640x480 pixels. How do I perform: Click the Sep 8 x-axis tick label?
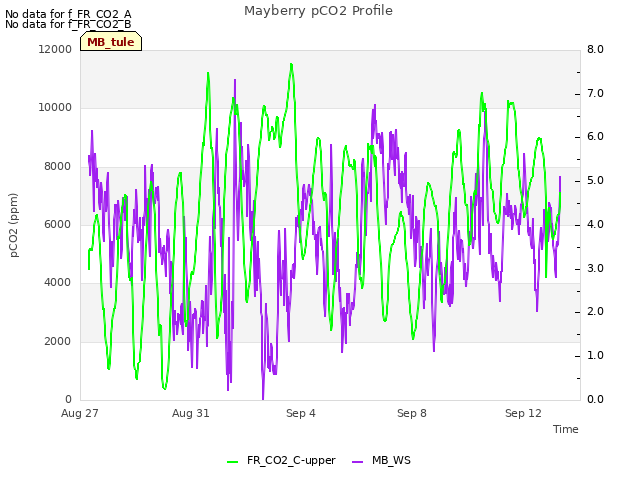tap(412, 413)
